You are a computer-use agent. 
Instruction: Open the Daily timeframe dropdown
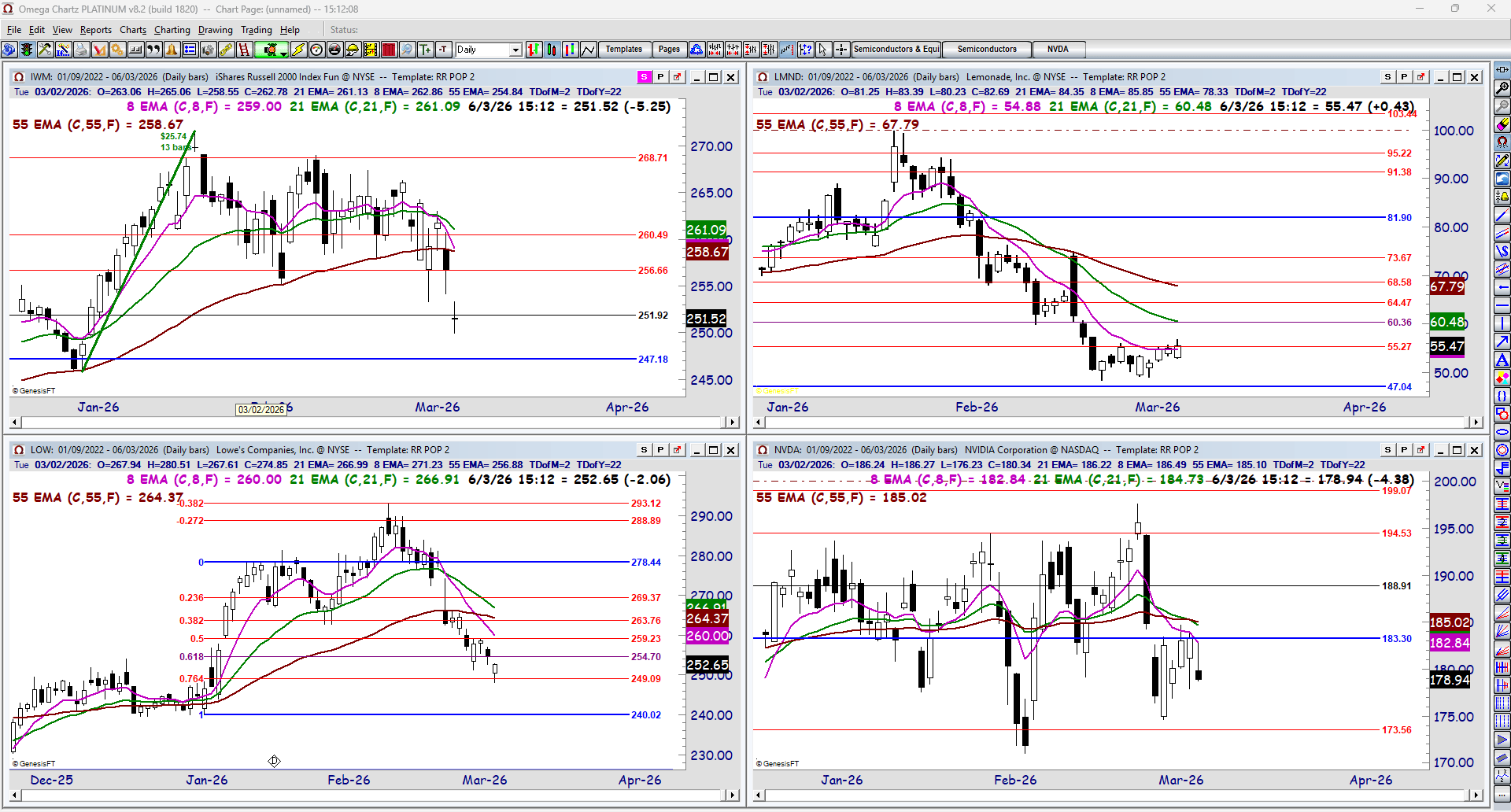(x=515, y=50)
